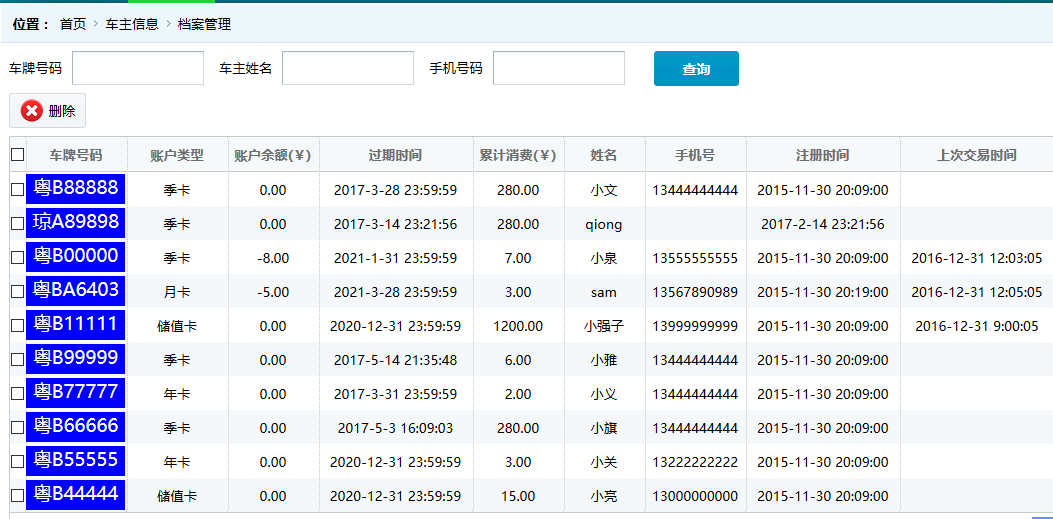1053x519 pixels.
Task: Go to 首页 in the breadcrumb
Action: click(x=73, y=24)
